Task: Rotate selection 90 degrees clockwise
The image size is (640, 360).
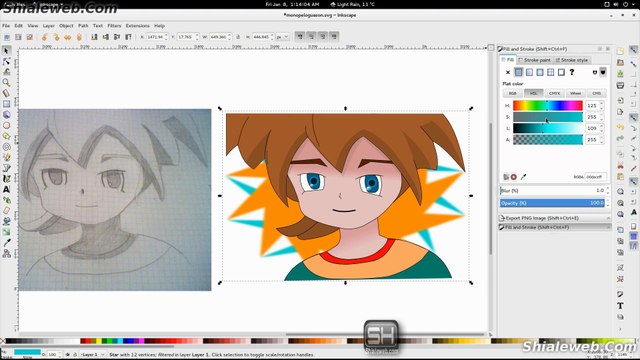Action: coord(56,37)
